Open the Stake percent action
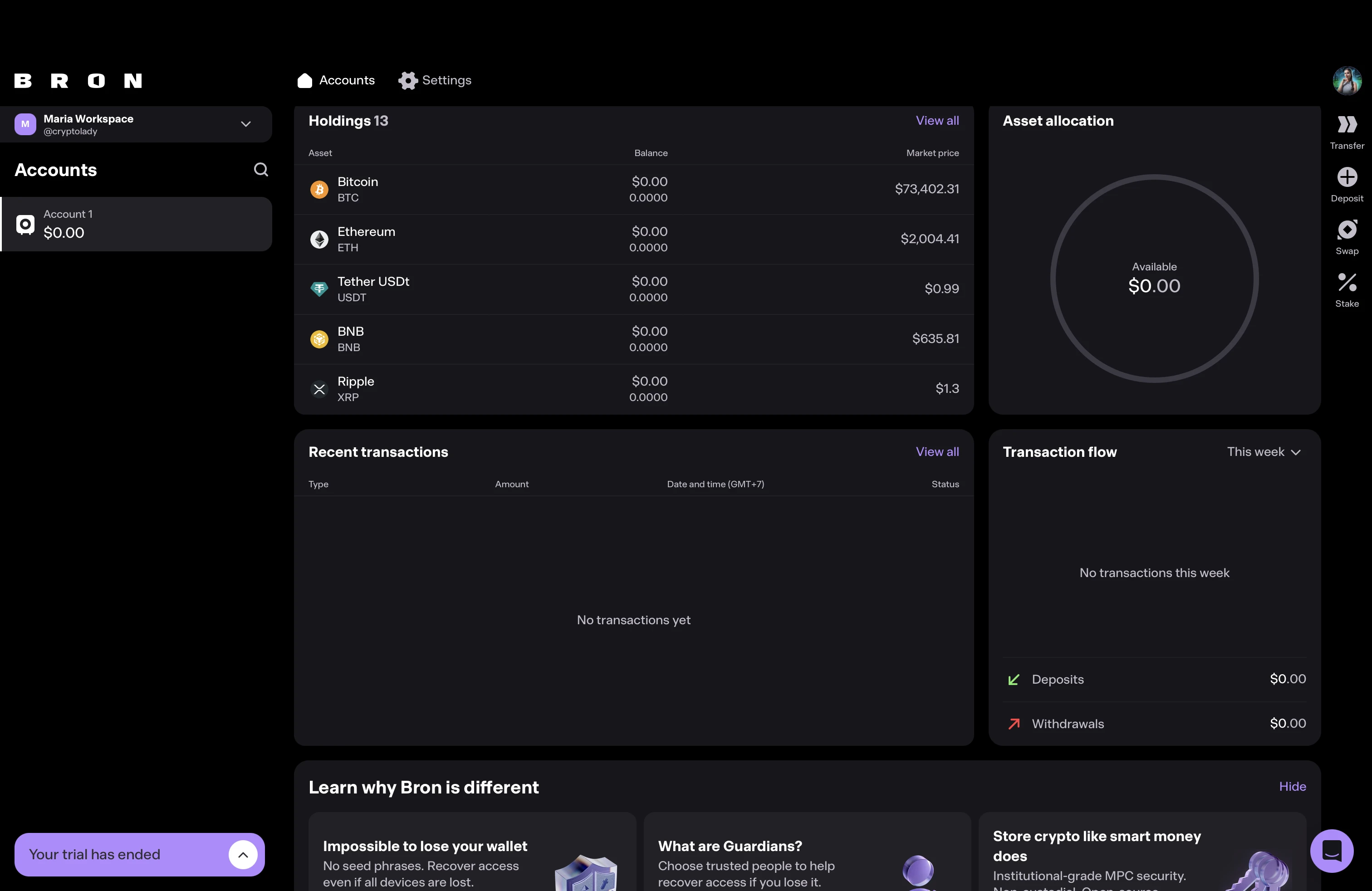This screenshot has width=1372, height=891. [1347, 290]
